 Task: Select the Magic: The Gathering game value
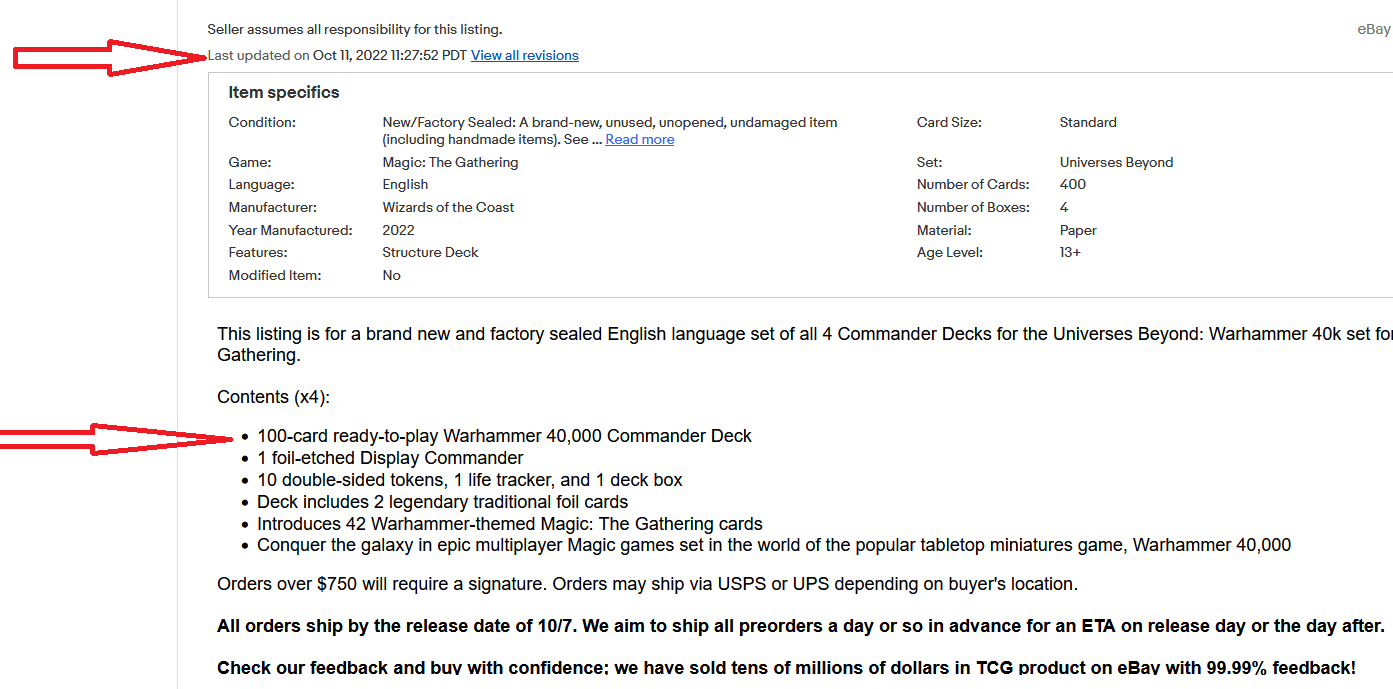(450, 162)
